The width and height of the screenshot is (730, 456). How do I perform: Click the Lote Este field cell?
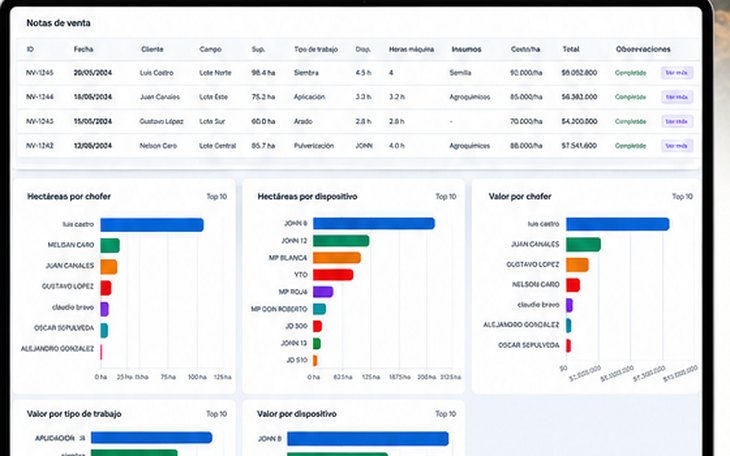coord(214,97)
